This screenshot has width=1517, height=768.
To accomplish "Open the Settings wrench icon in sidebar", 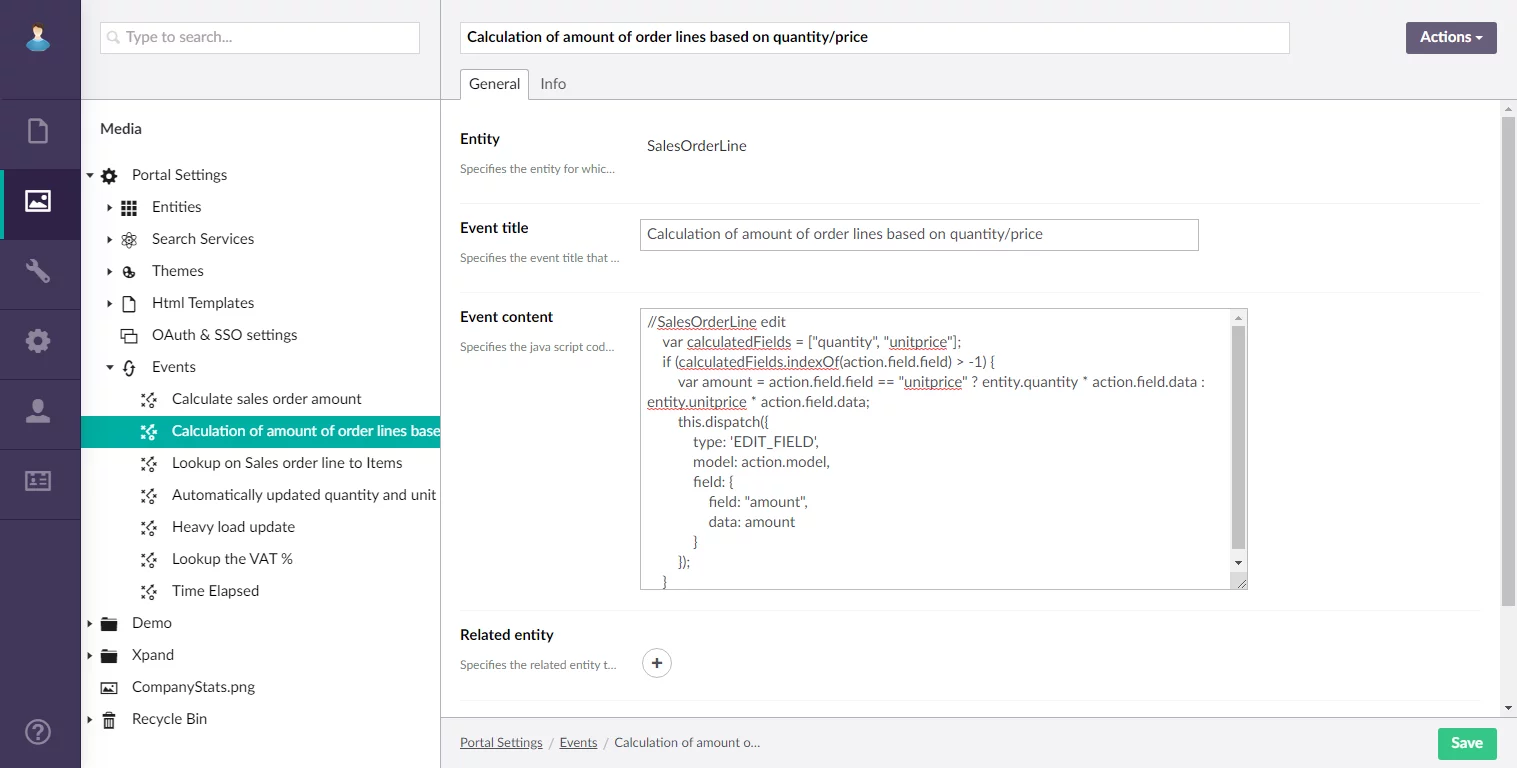I will 38,271.
